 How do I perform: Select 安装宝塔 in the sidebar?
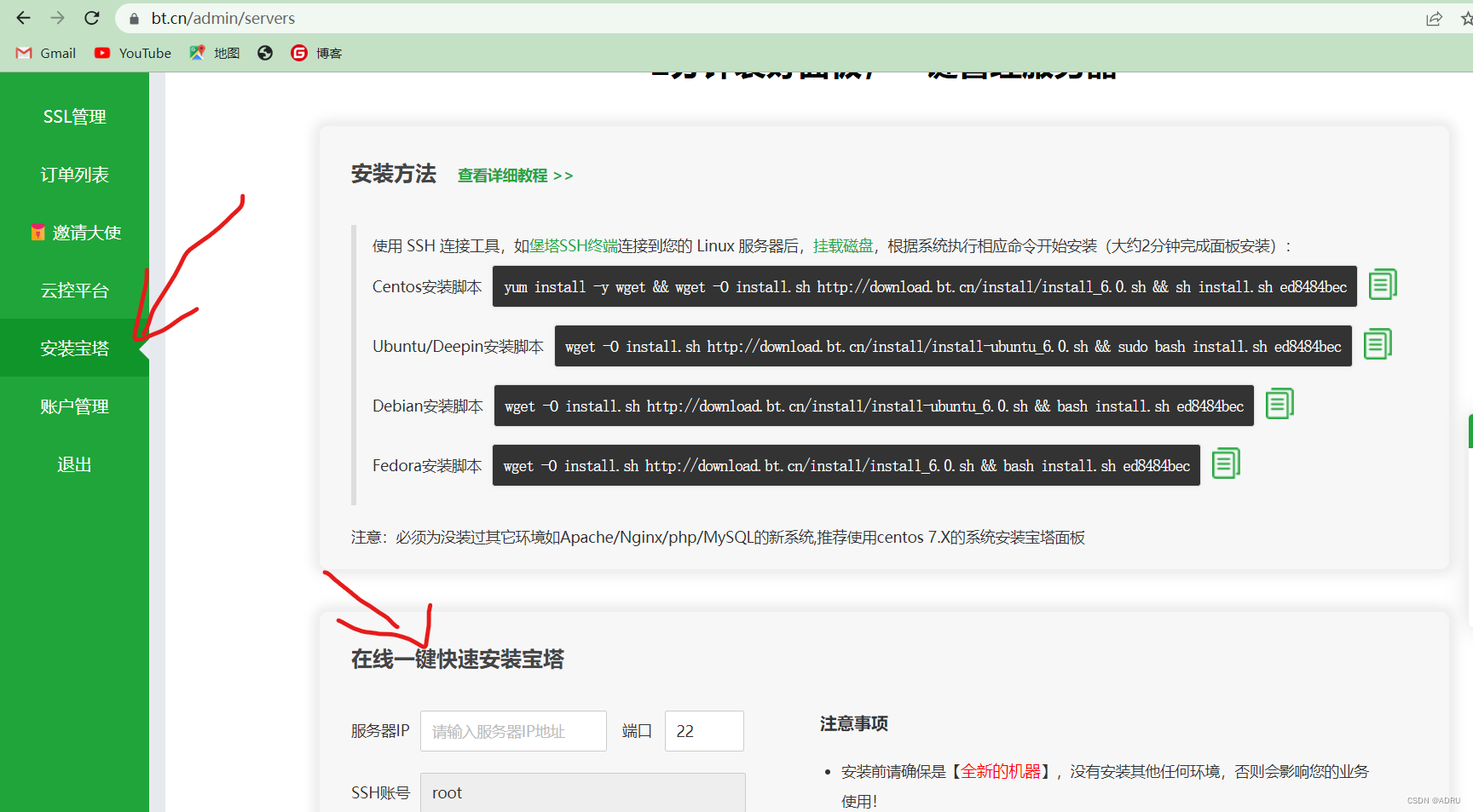(74, 348)
